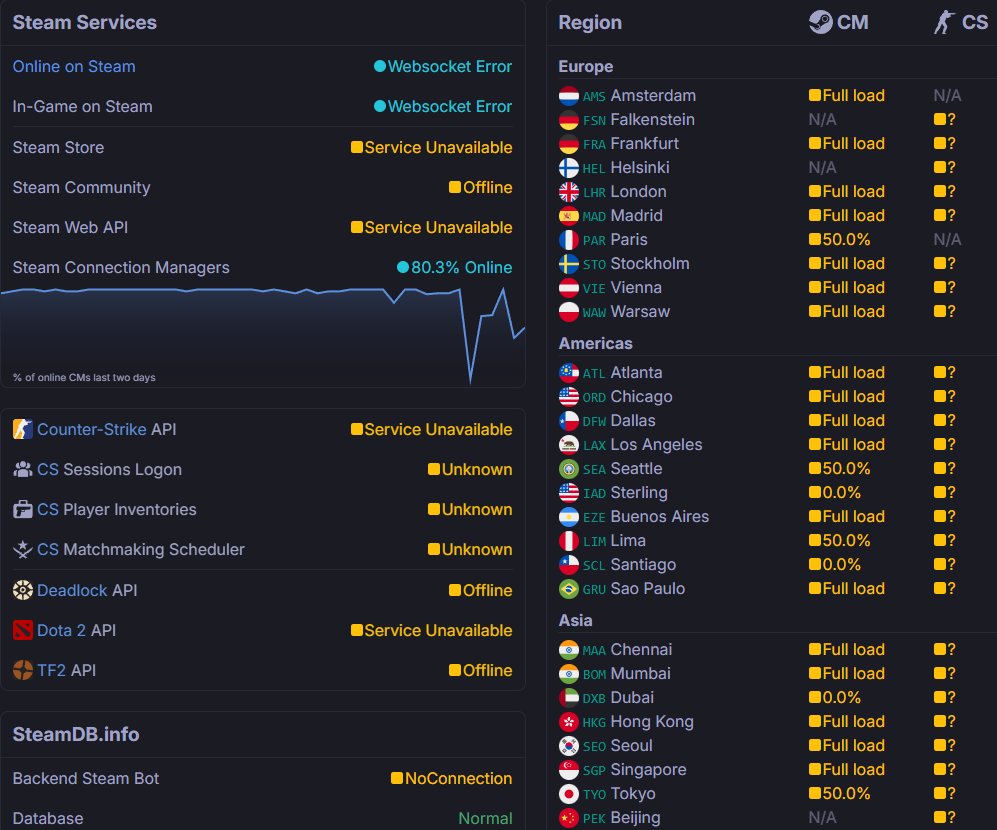Click the CS Player Inventories icon
The image size is (997, 830).
tap(23, 510)
